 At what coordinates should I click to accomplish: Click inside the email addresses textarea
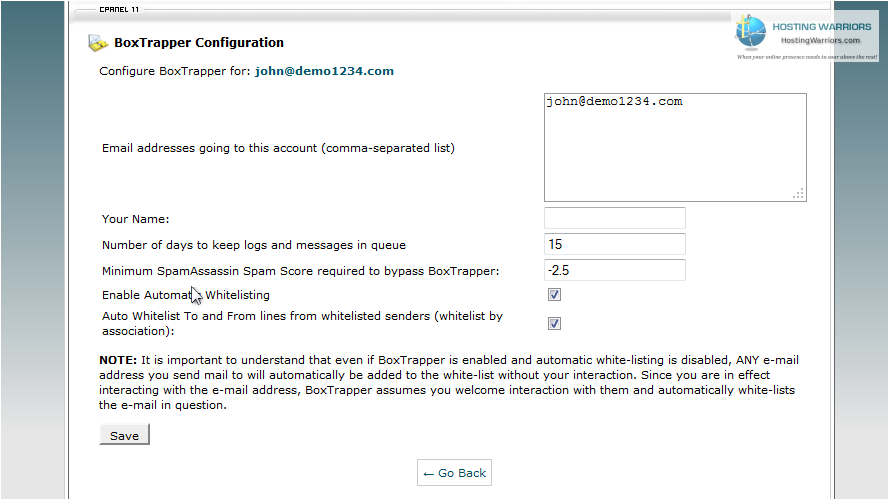point(675,147)
